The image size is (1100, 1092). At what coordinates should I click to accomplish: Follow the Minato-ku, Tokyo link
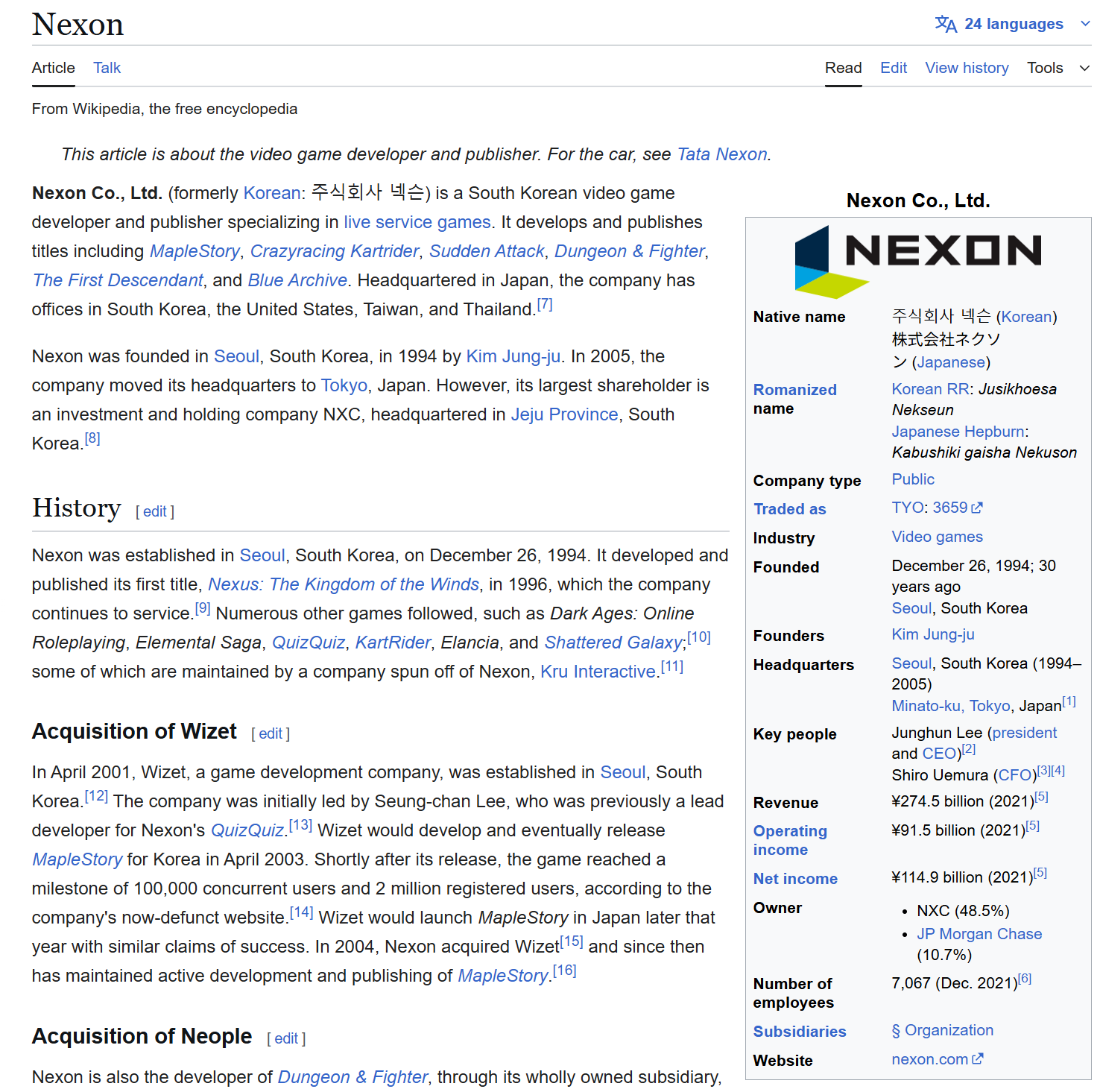(951, 706)
